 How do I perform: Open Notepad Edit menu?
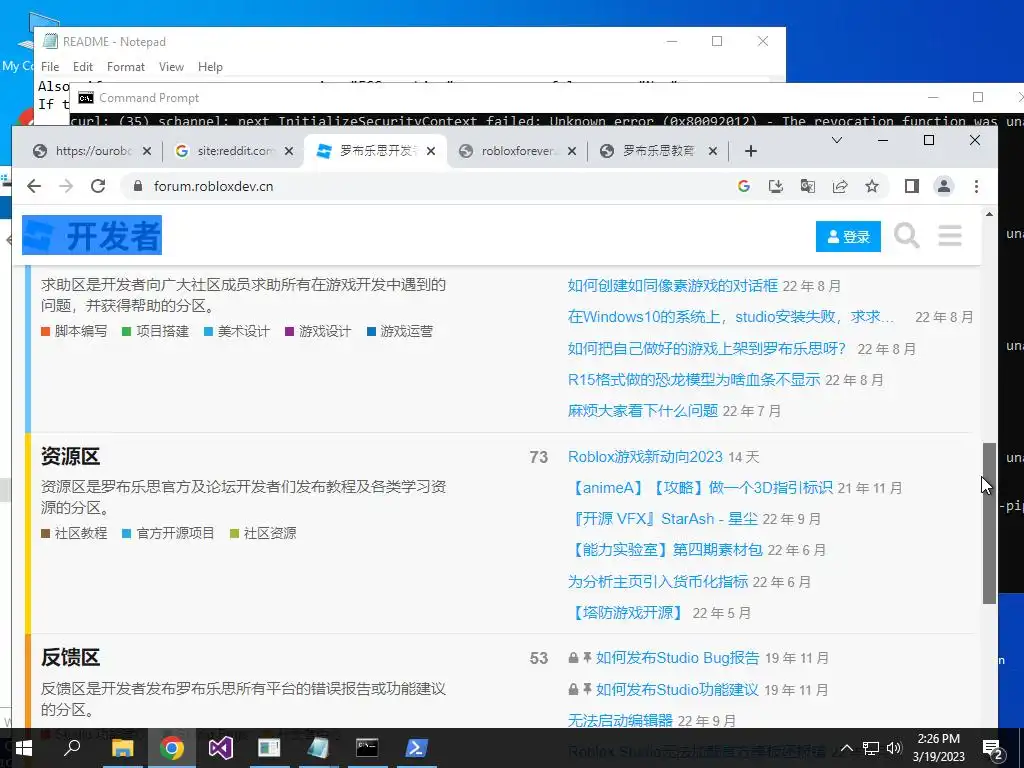pos(82,67)
